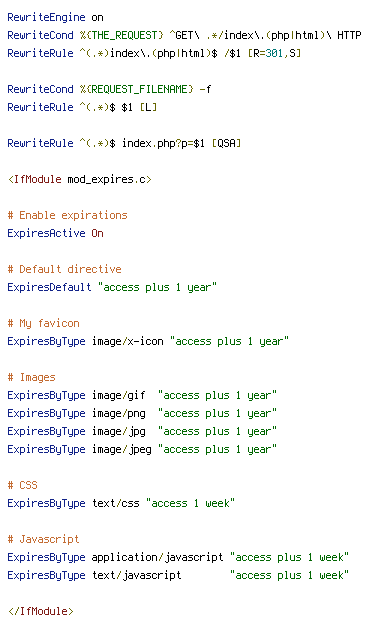The width and height of the screenshot is (370, 628).
Task: Click the THE_REQUEST variable text
Action: coord(121,36)
